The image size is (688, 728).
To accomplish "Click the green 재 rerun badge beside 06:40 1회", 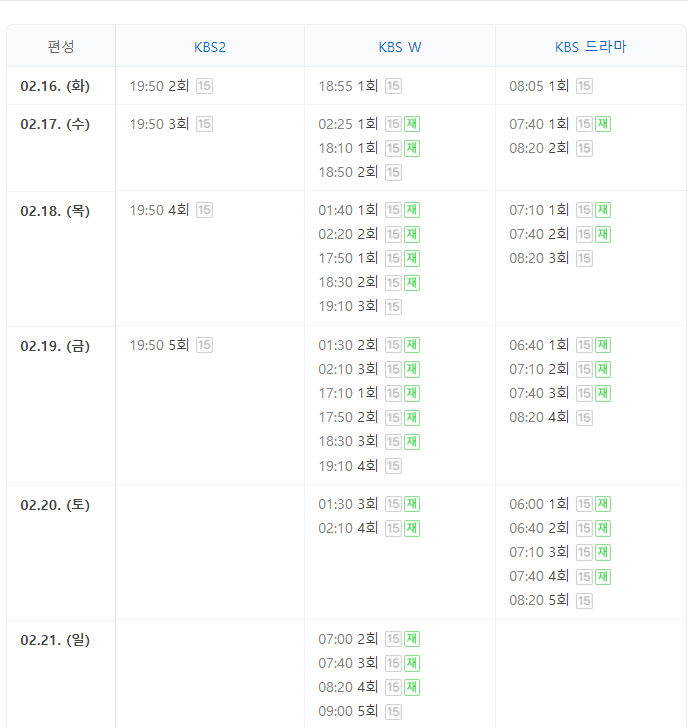I will tap(603, 345).
